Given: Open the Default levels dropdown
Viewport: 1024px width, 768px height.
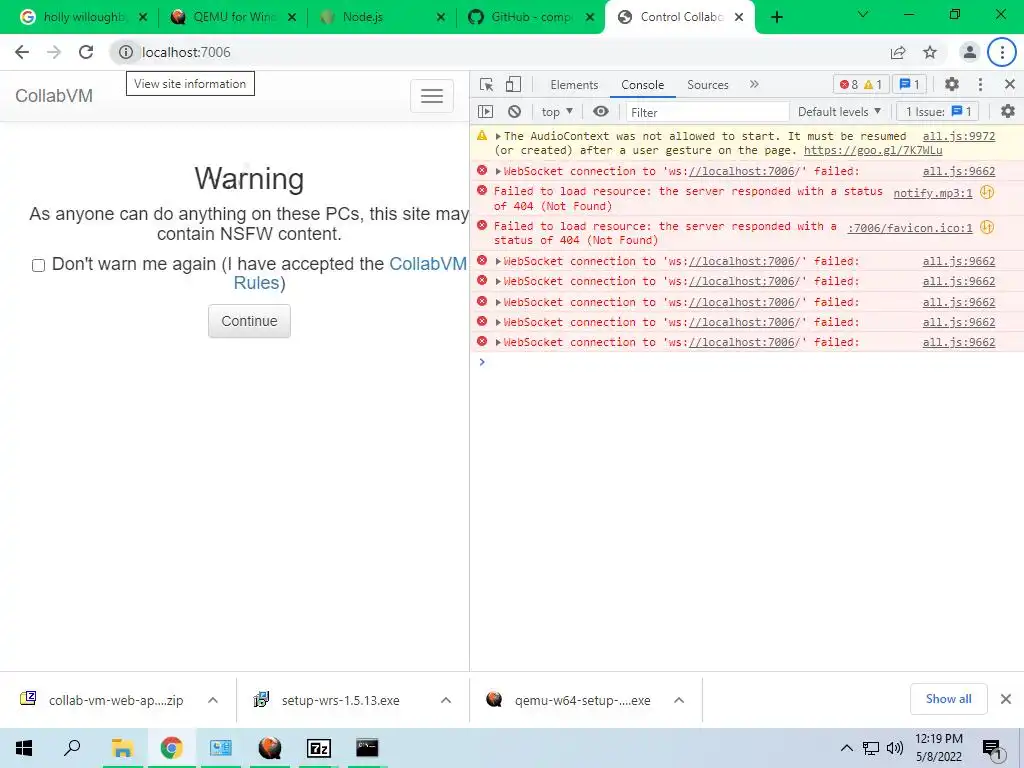Looking at the screenshot, I should tap(839, 112).
